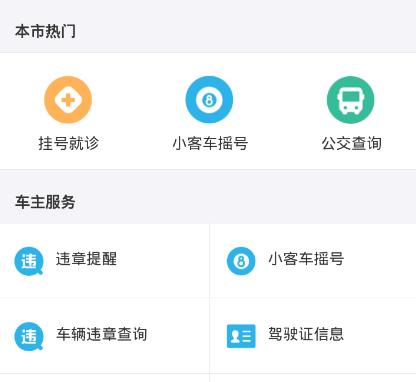416x382 pixels.
Task: Click the white cross inside the orange circle
Action: (68, 100)
